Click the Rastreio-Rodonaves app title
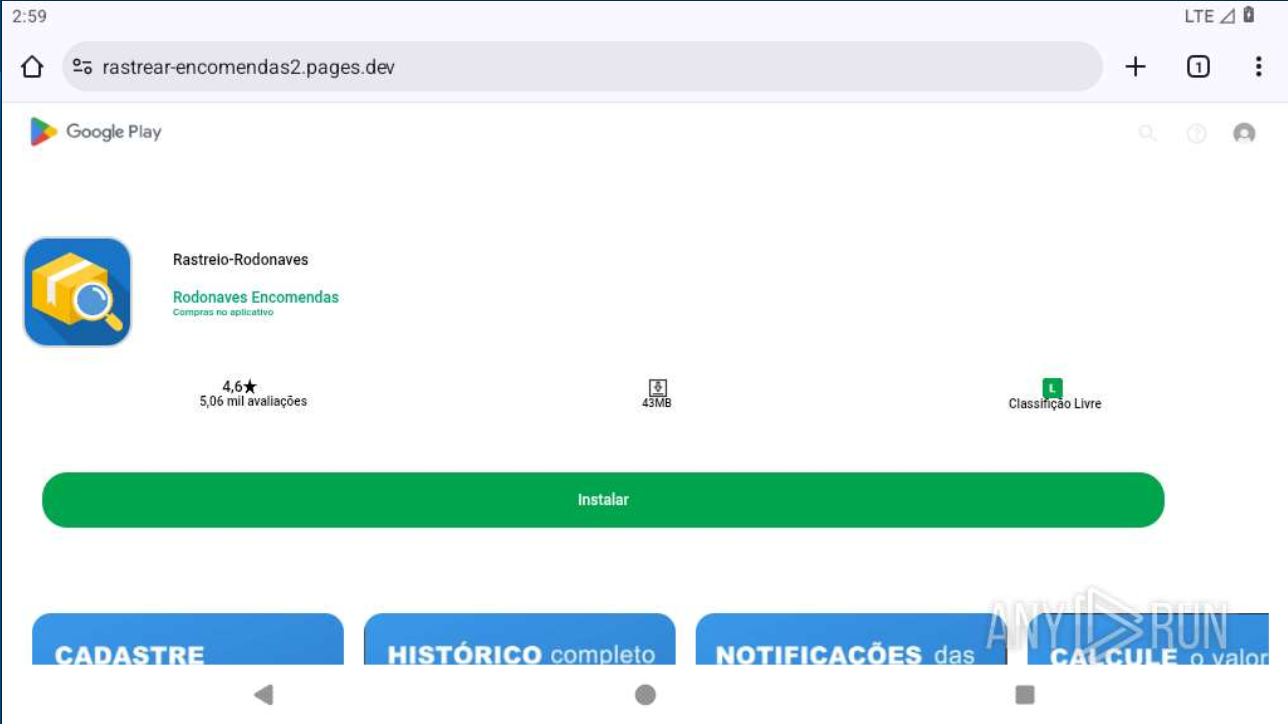 tap(241, 260)
